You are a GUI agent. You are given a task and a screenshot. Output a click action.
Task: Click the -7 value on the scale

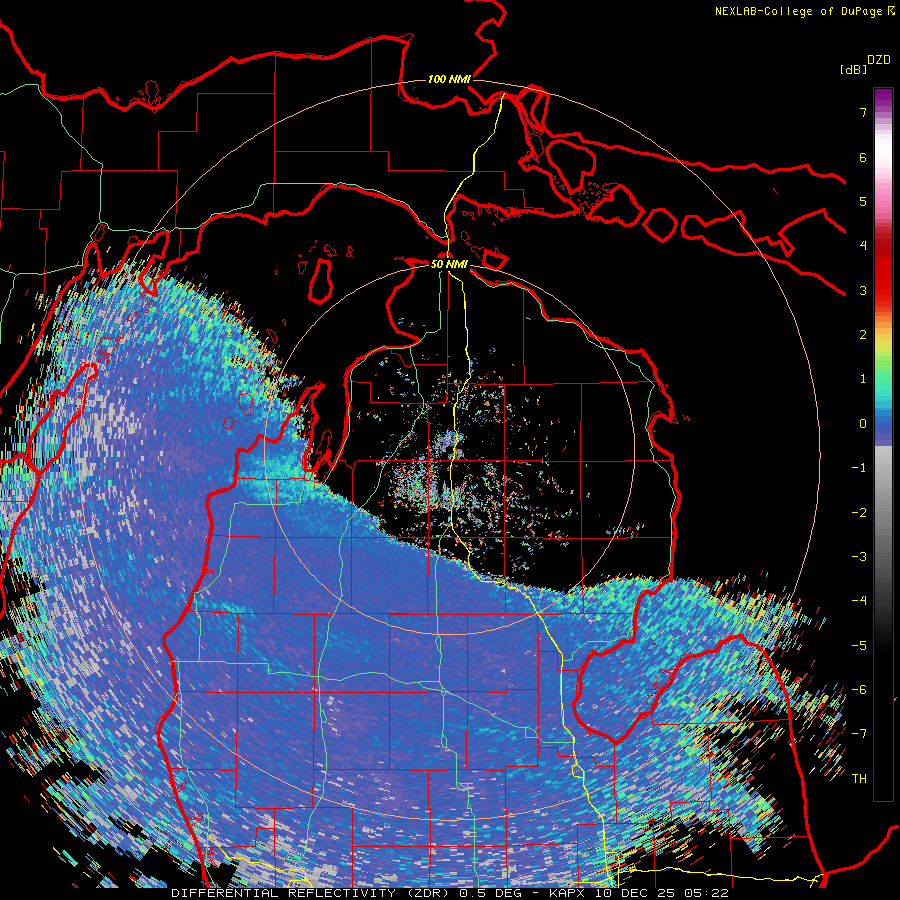tap(859, 734)
